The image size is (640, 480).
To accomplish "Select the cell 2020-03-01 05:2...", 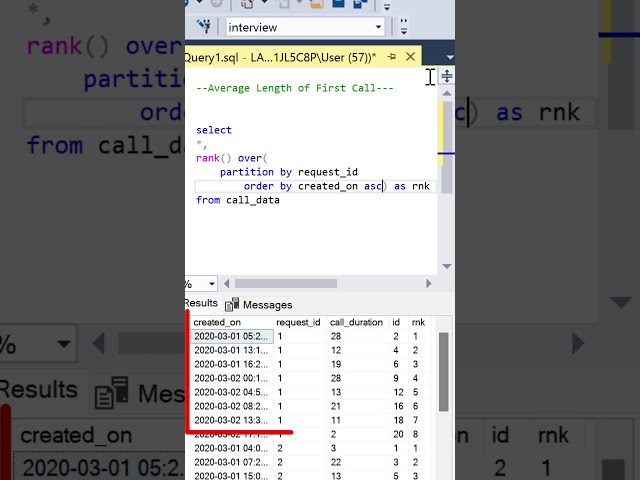I will click(x=232, y=336).
